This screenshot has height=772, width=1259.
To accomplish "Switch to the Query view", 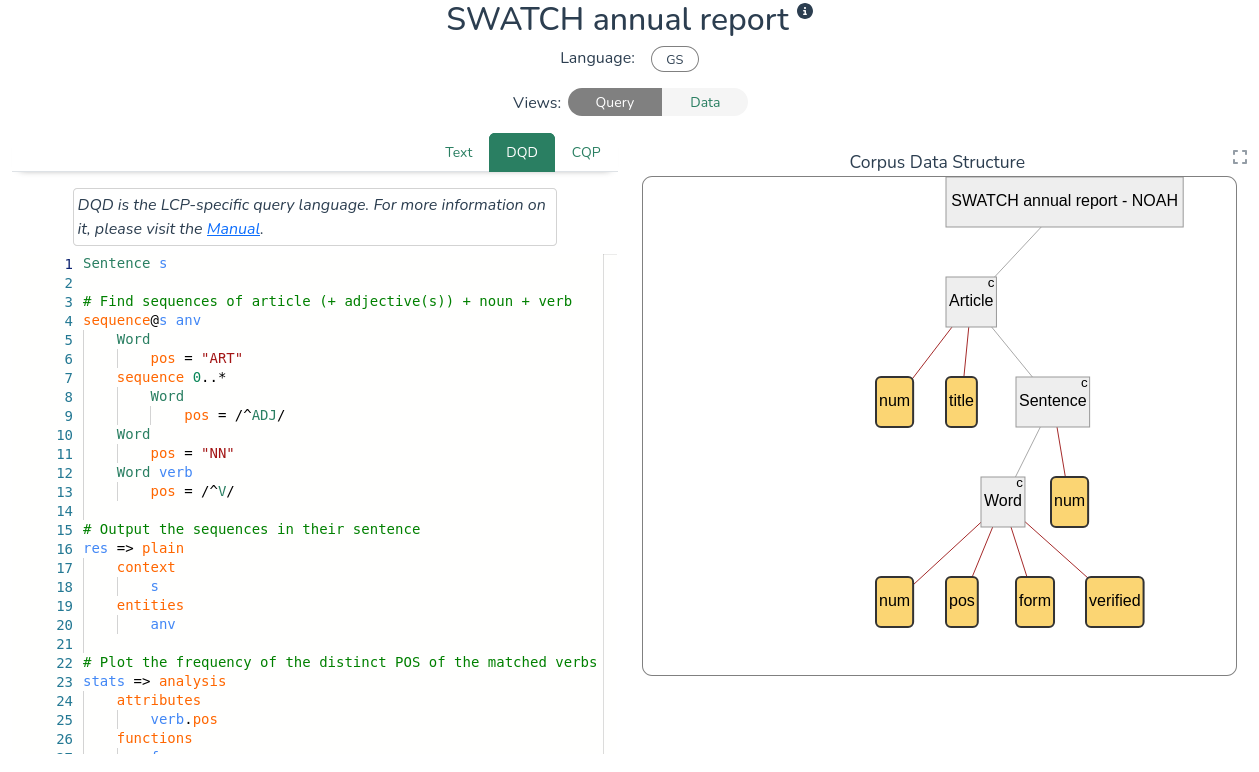I will [x=614, y=102].
